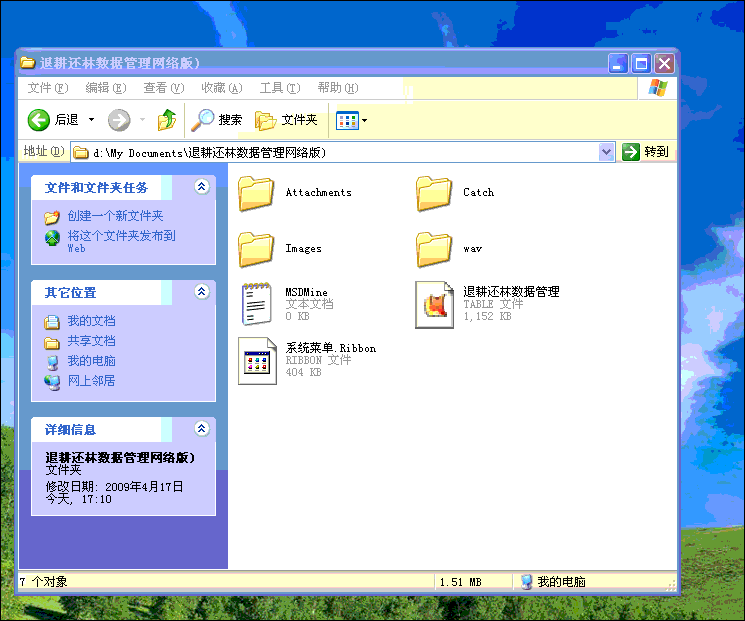Click the publish to Web globe icon
Viewport: 745px width, 621px height.
[x=52, y=238]
